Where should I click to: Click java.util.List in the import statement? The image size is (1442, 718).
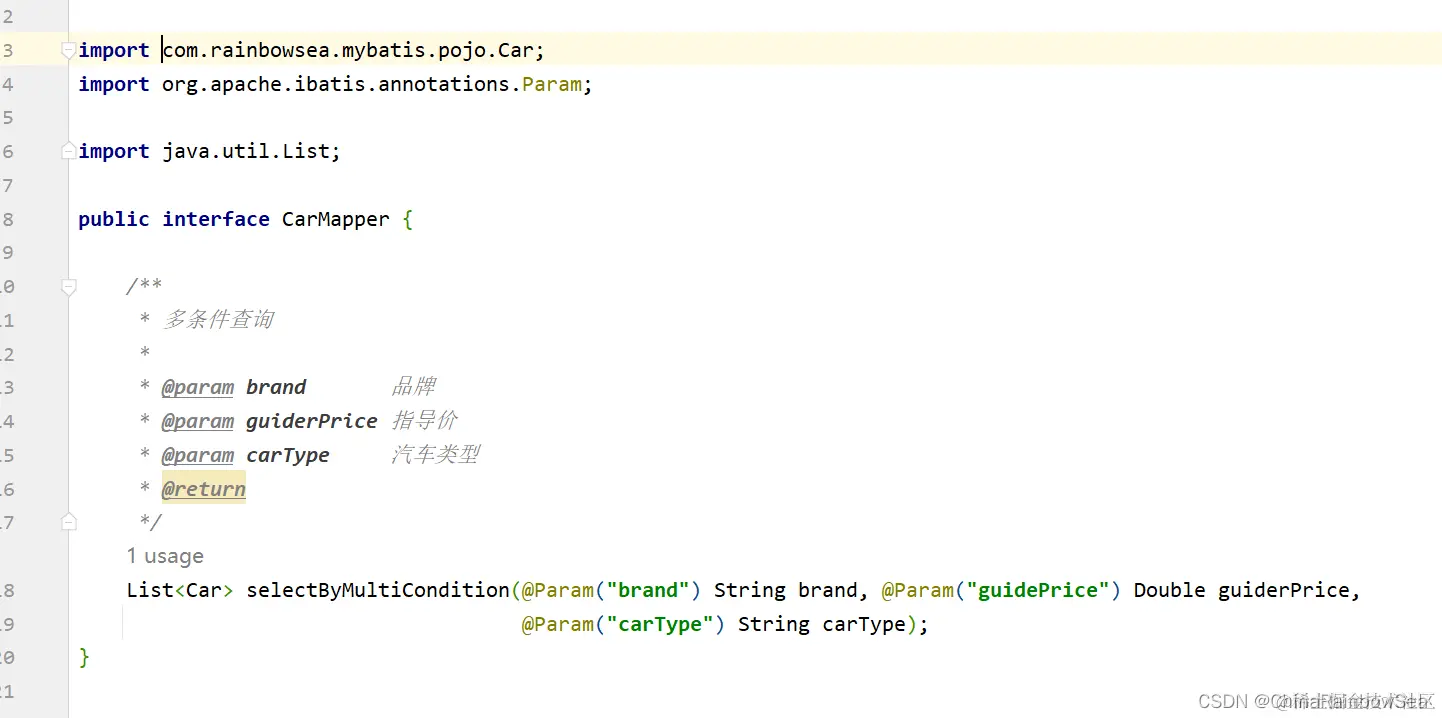[x=247, y=151]
